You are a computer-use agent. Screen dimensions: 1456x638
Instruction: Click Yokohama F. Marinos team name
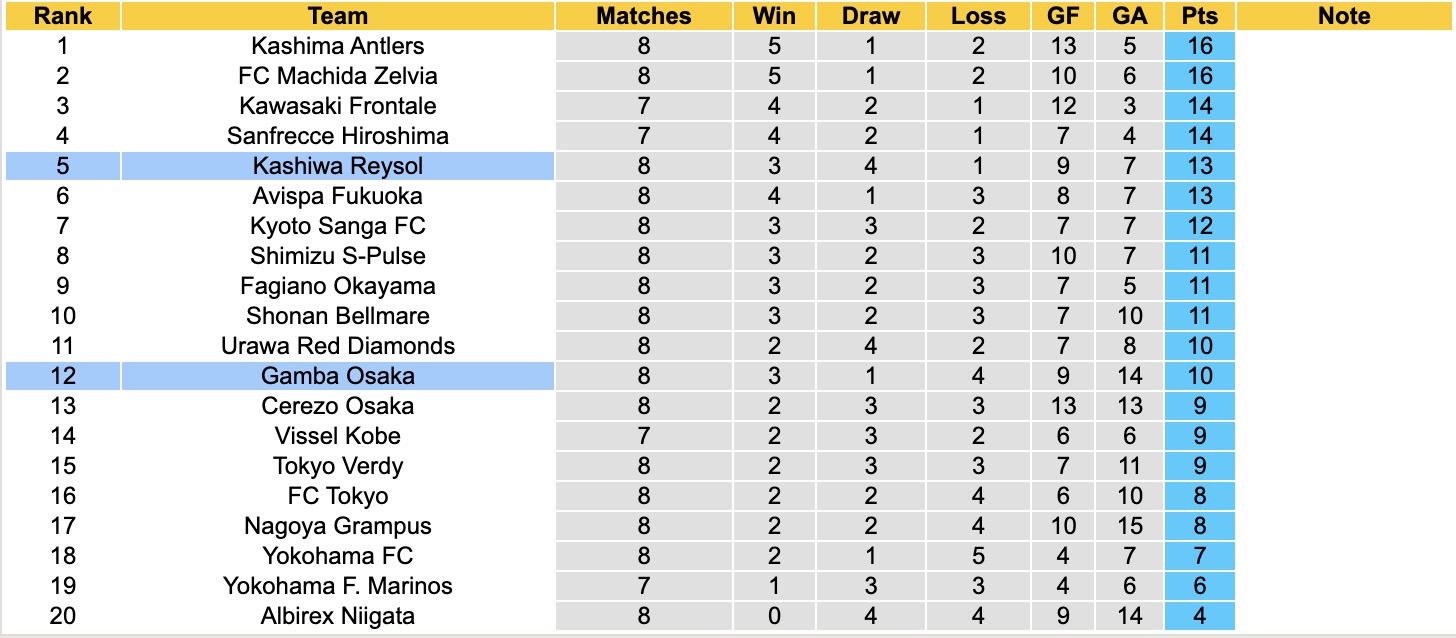pyautogui.click(x=338, y=586)
